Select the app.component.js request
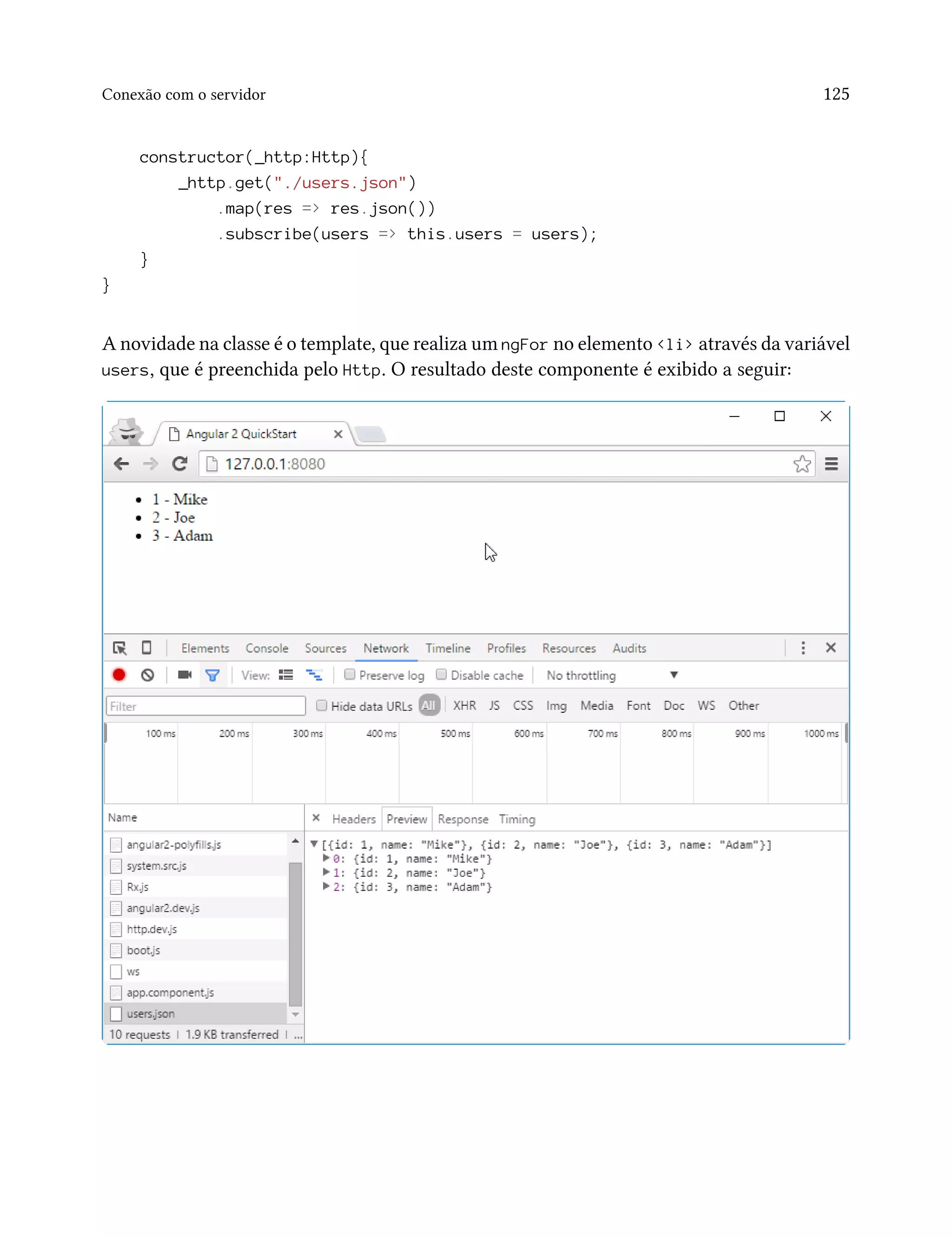 196,993
